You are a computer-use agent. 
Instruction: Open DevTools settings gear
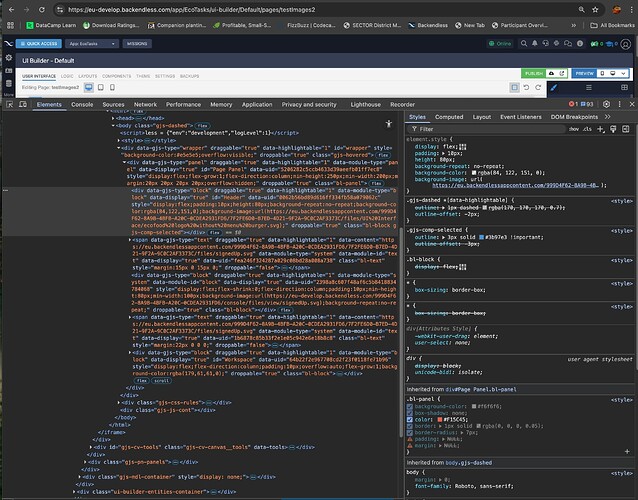click(608, 104)
